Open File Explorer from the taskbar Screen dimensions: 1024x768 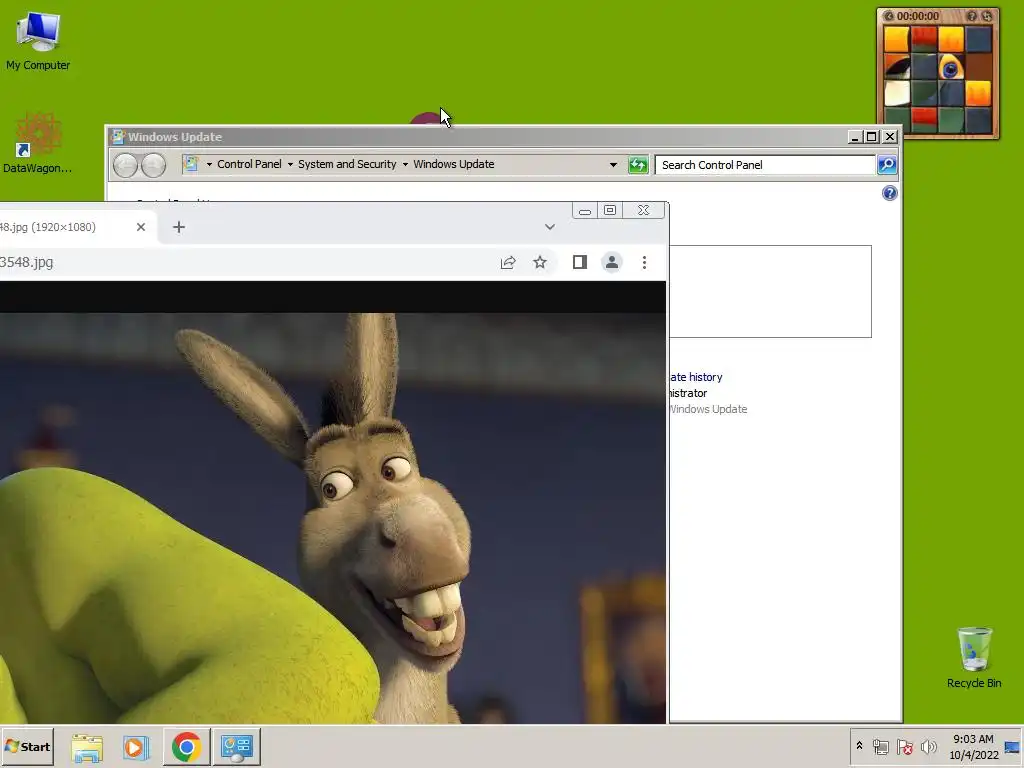(87, 746)
